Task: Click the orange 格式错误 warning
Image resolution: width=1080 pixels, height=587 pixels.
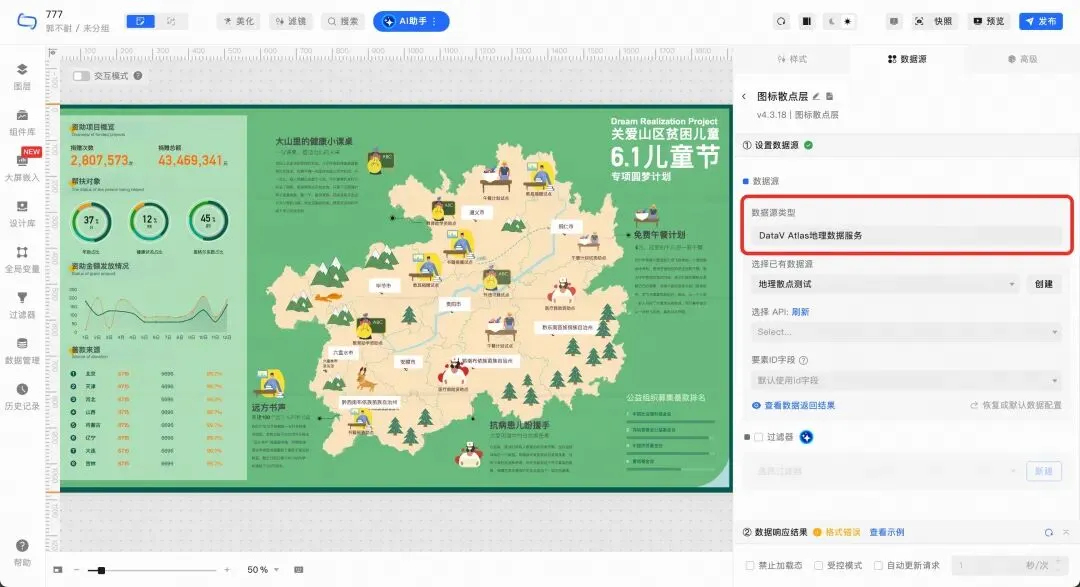Action: [x=837, y=533]
